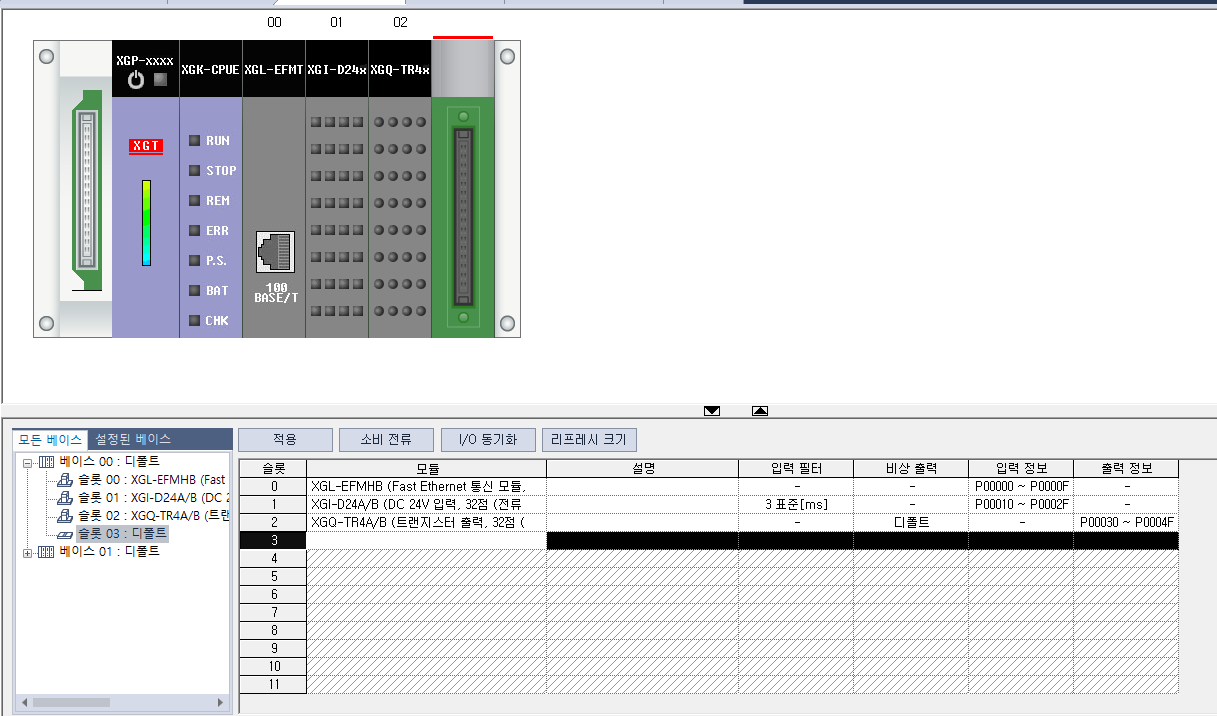1217x716 pixels.
Task: Click the P00000 ~ P0000F cell
Action: coord(1021,486)
